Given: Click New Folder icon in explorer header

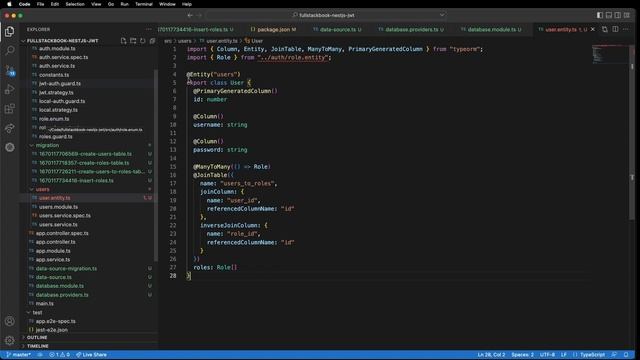Looking at the screenshot, I should click(133, 41).
